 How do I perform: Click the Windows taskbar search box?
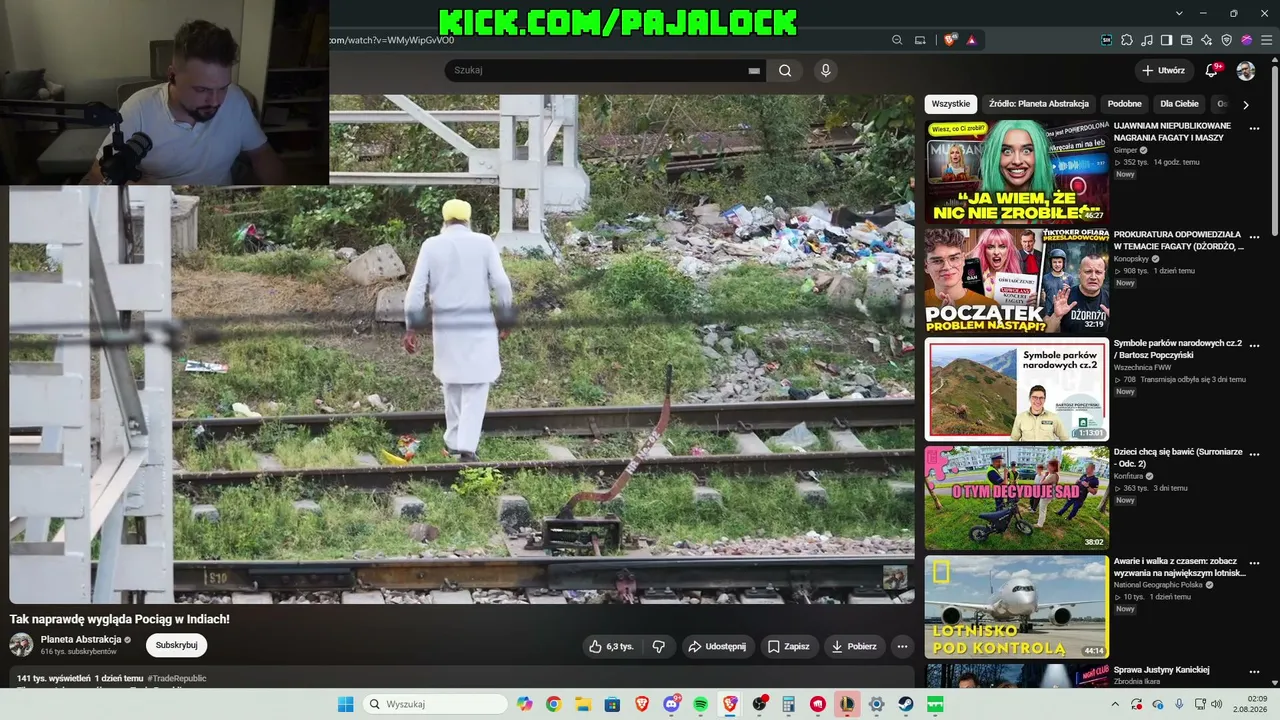(x=435, y=704)
